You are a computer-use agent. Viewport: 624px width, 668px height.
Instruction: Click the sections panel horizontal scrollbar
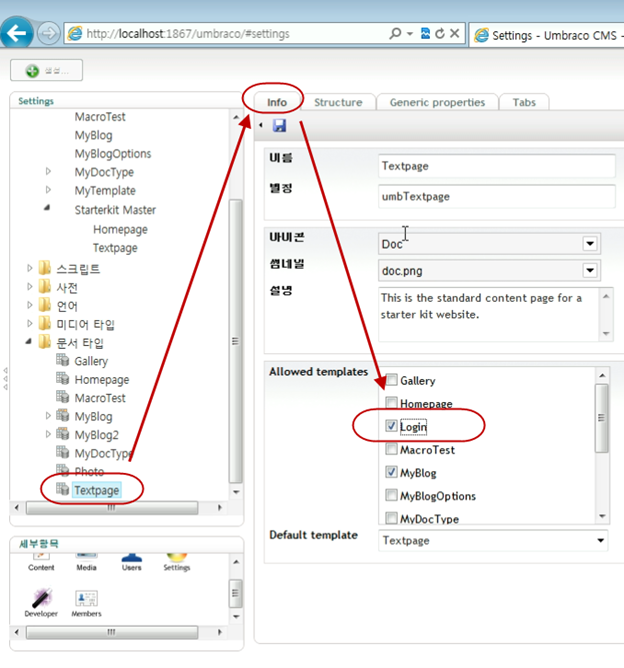[112, 632]
